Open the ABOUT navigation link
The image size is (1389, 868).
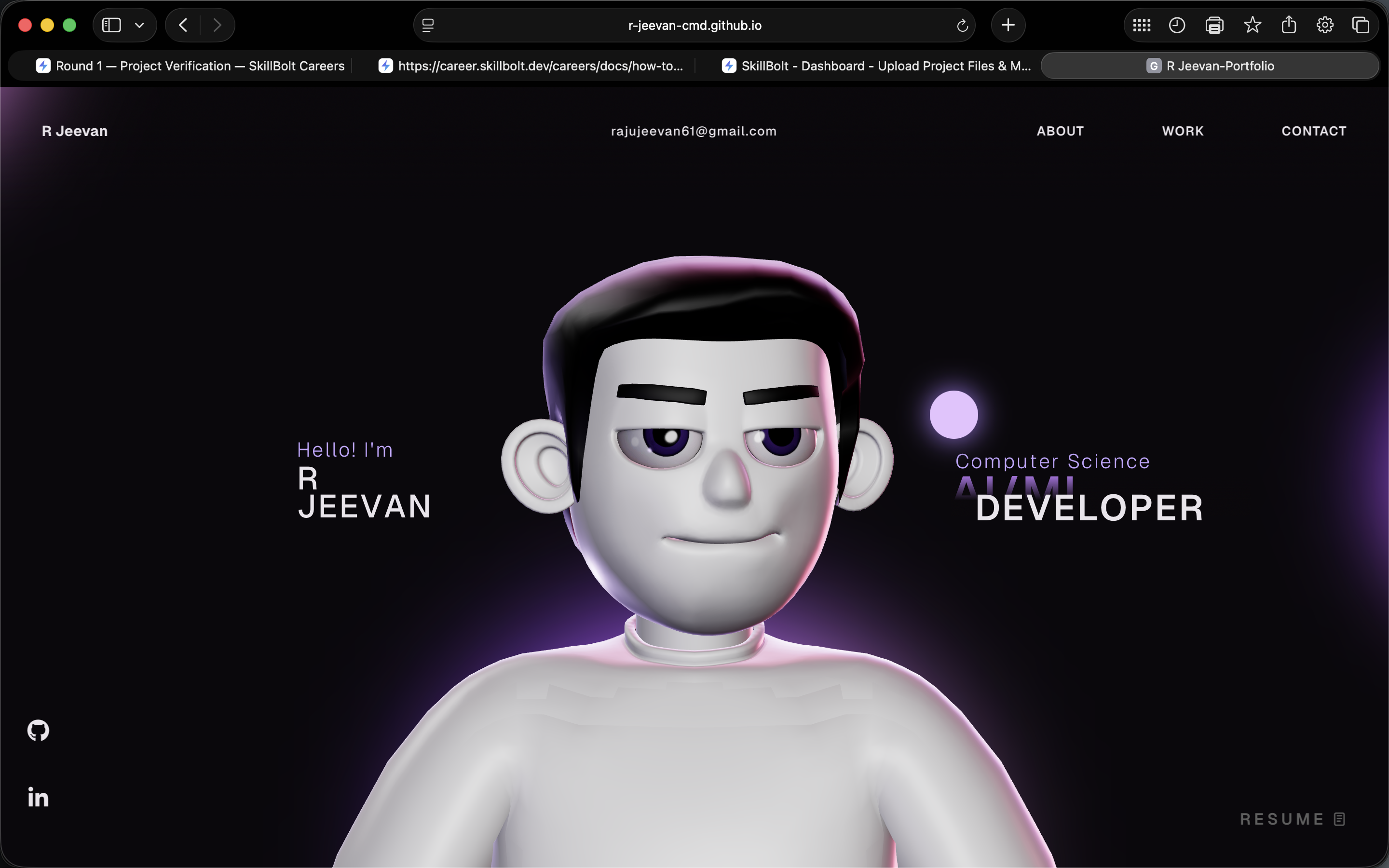coord(1060,131)
